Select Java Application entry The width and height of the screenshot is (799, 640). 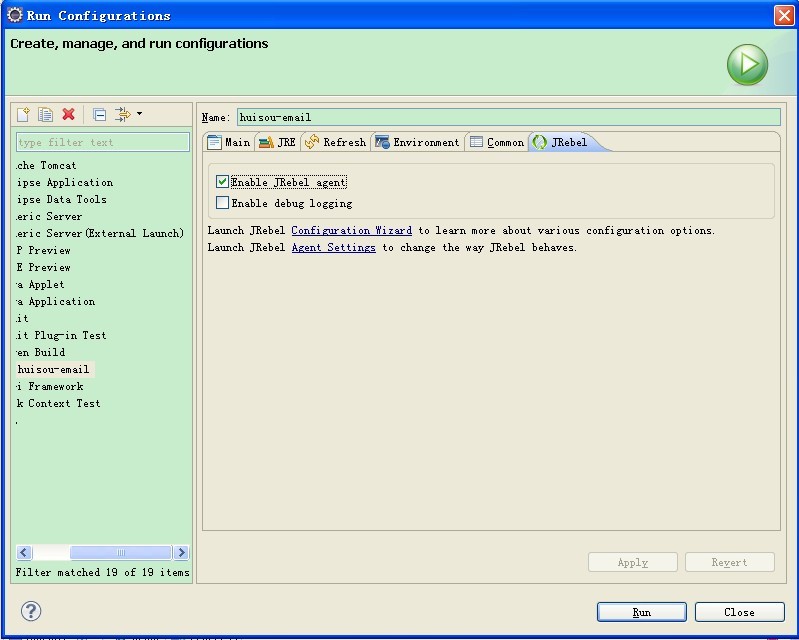point(55,301)
